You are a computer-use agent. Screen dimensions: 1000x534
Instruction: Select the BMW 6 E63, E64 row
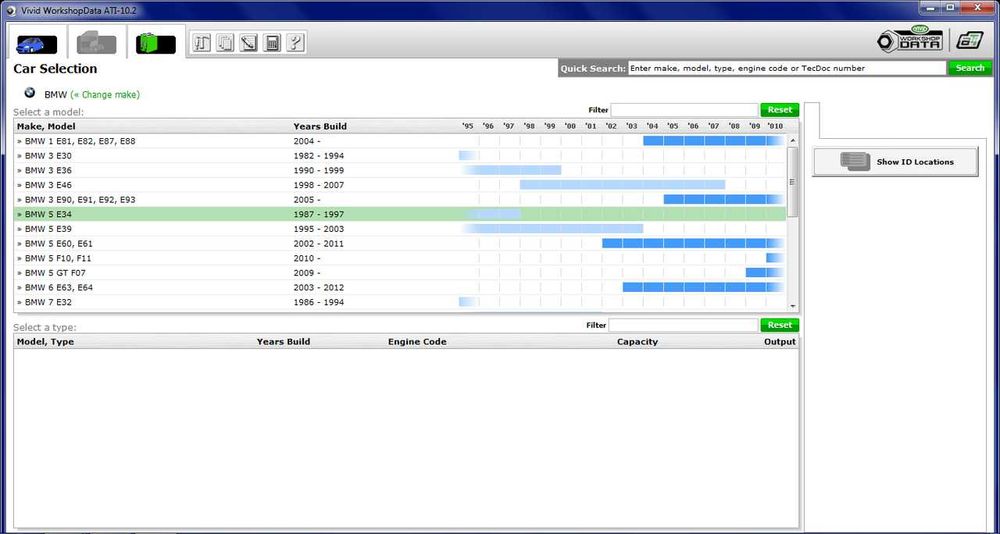click(401, 288)
